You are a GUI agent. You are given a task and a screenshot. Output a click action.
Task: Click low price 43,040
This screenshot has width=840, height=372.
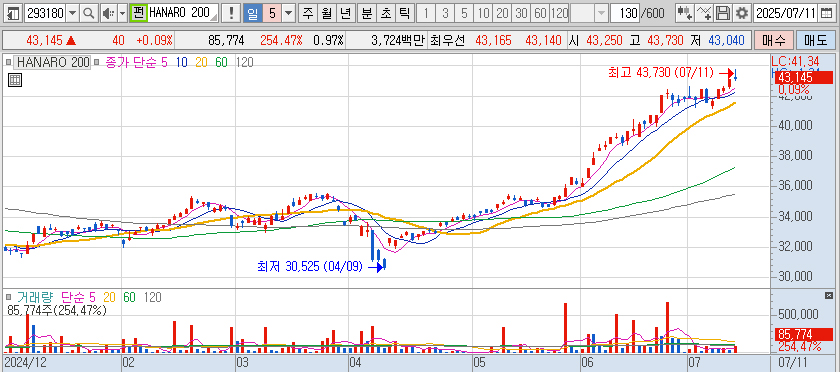[726, 40]
